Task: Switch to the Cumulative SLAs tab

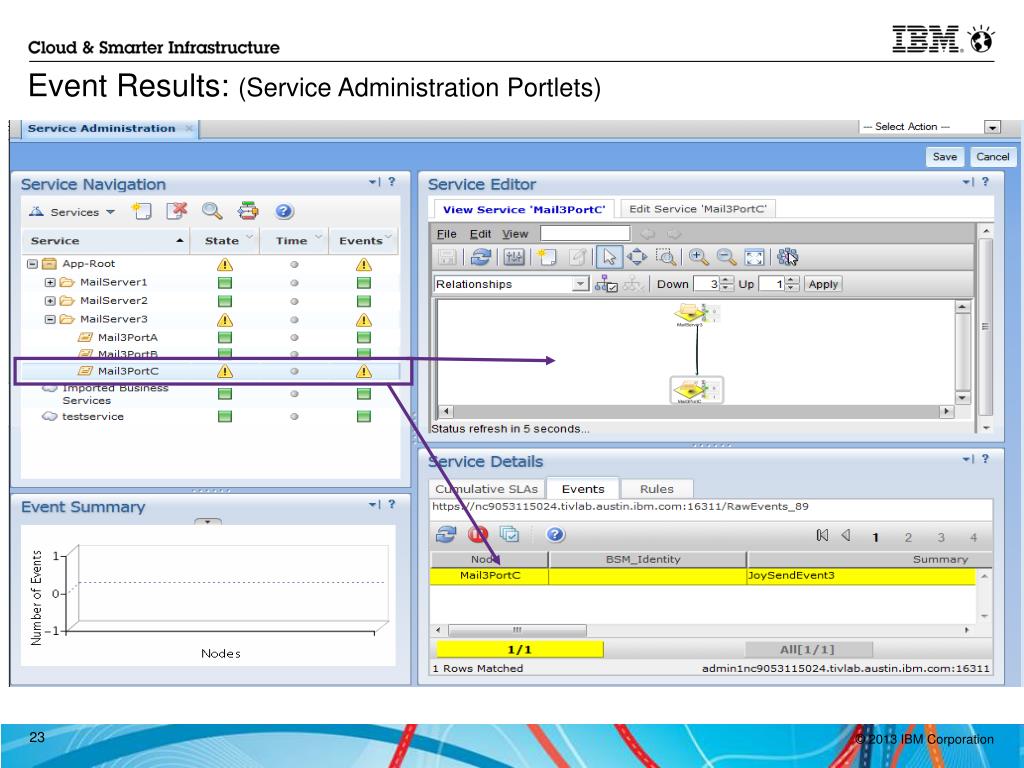Action: [x=487, y=489]
